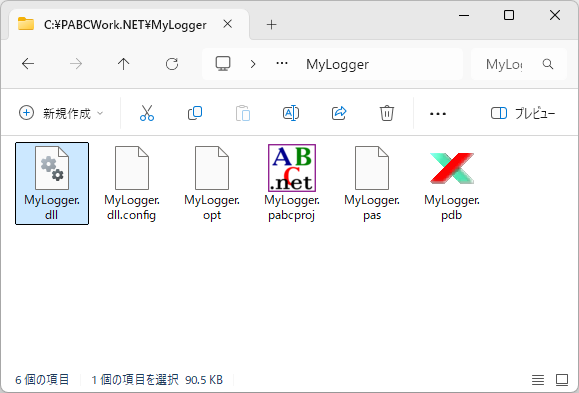
Task: Go forward with the arrow button
Action: coord(76,64)
